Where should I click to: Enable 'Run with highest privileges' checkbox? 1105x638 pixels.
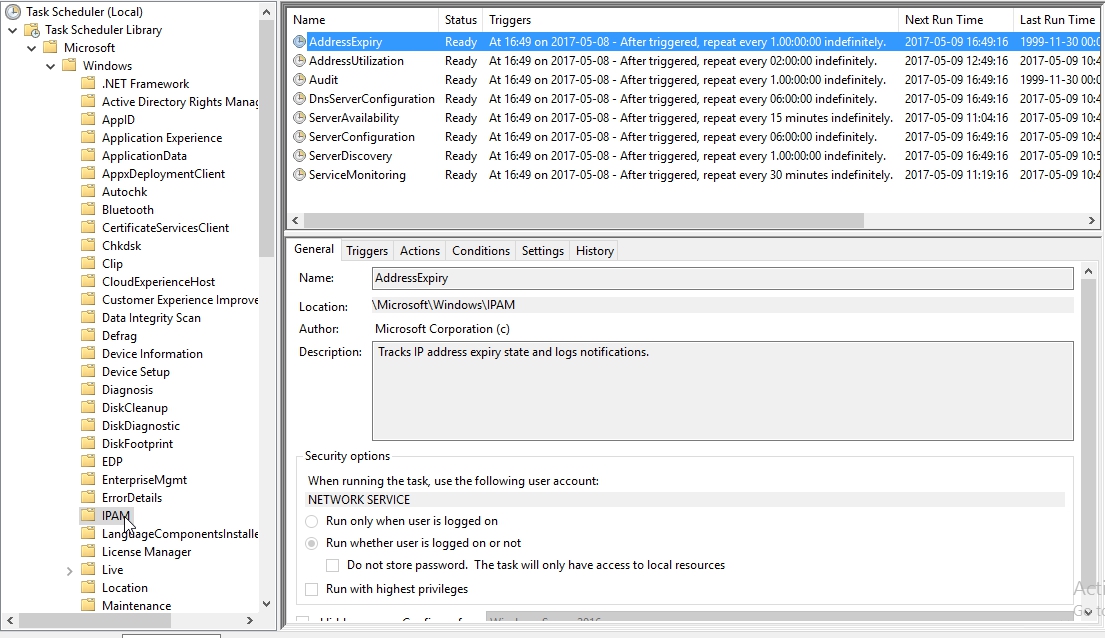[x=312, y=589]
